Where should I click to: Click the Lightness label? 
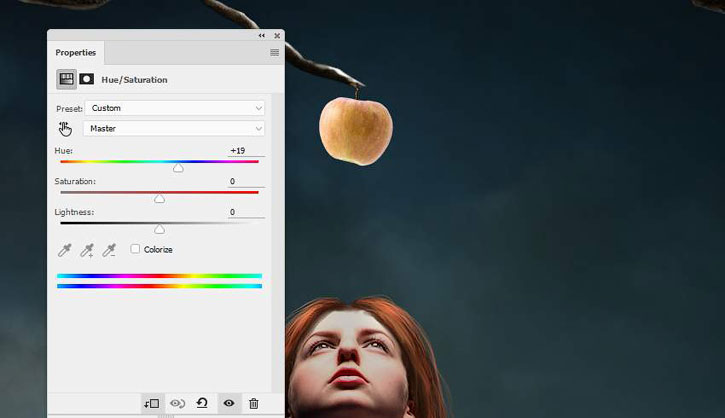[74, 212]
